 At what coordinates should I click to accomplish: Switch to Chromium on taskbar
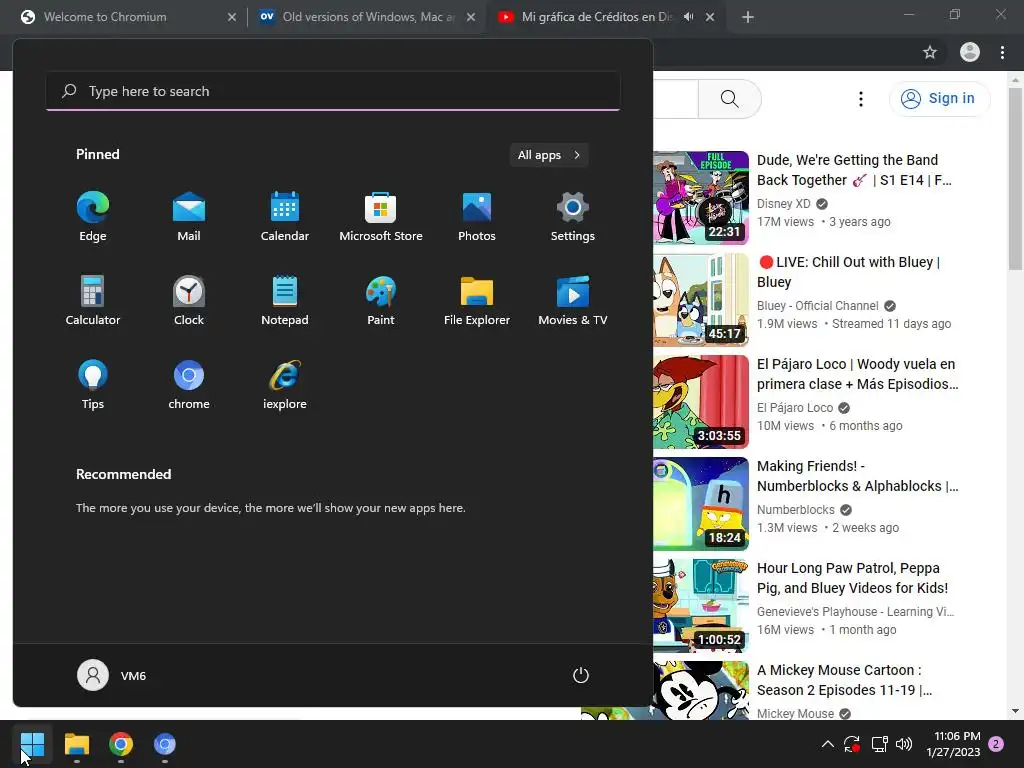tap(165, 744)
